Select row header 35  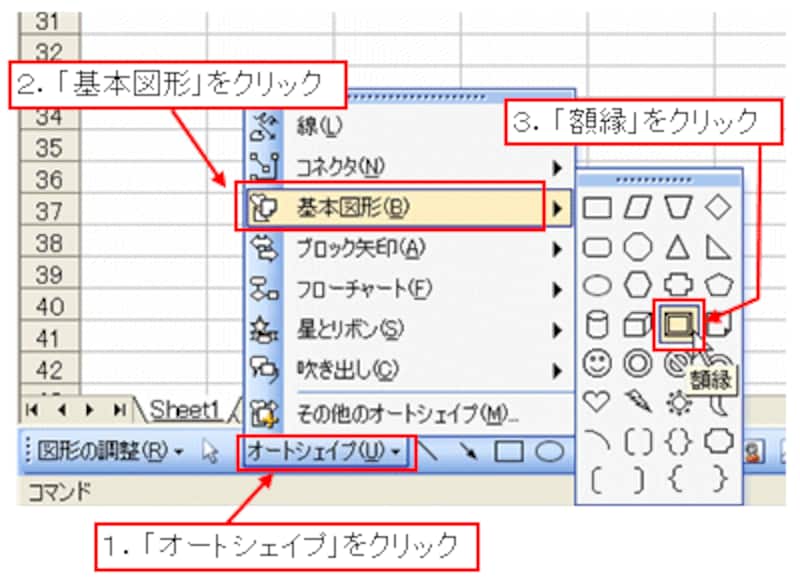pos(49,148)
